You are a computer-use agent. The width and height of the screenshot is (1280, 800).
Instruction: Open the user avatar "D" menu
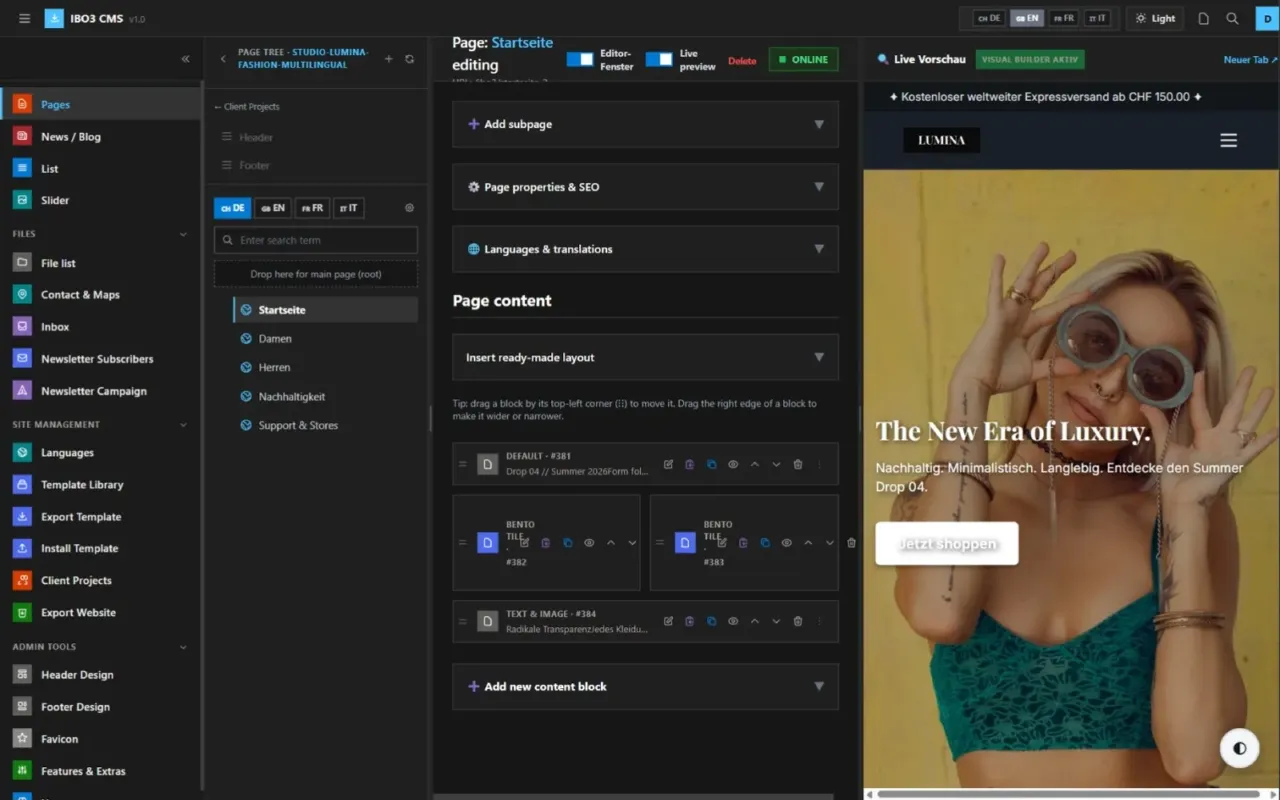(1268, 18)
